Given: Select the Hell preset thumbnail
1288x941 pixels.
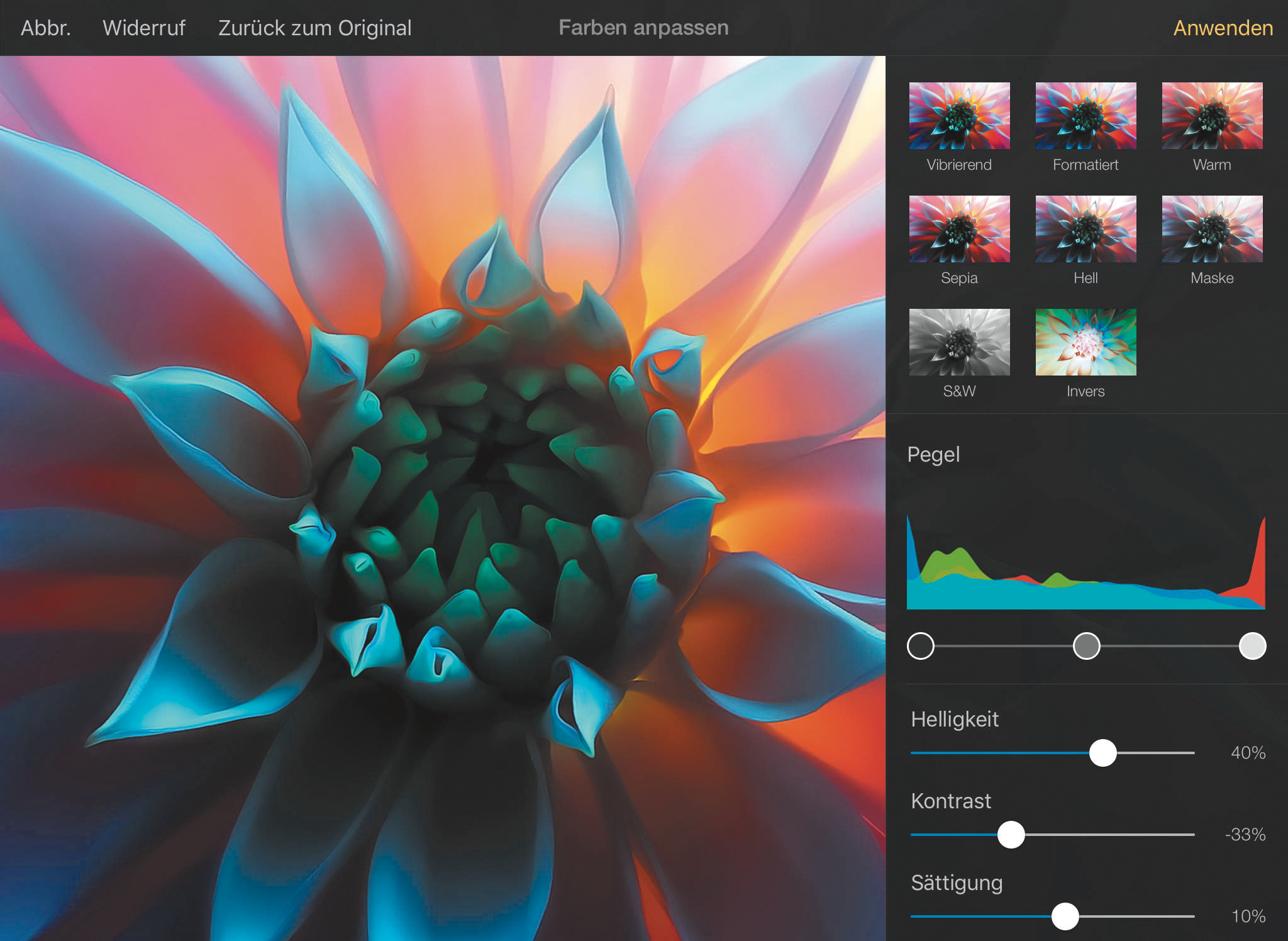Looking at the screenshot, I should [1085, 229].
